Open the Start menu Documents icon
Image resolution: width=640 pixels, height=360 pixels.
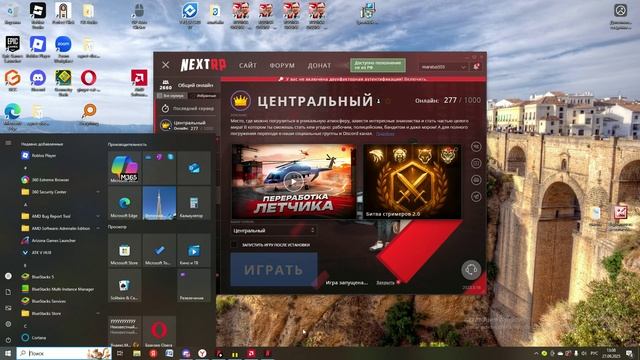8,292
